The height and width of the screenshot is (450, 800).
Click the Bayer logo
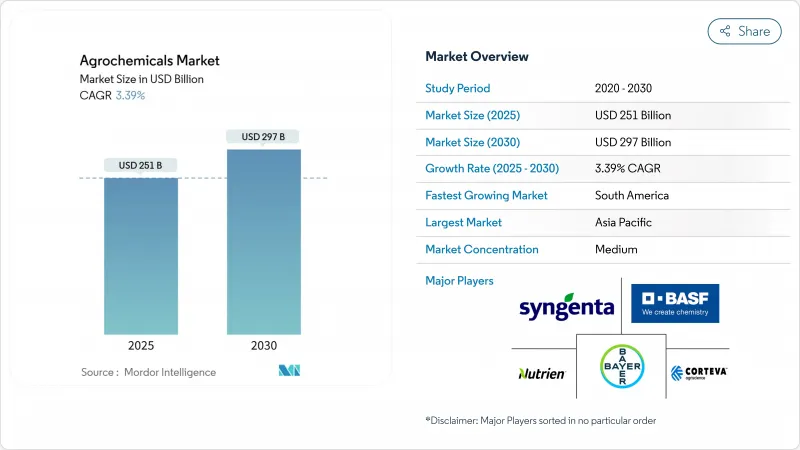click(x=620, y=367)
